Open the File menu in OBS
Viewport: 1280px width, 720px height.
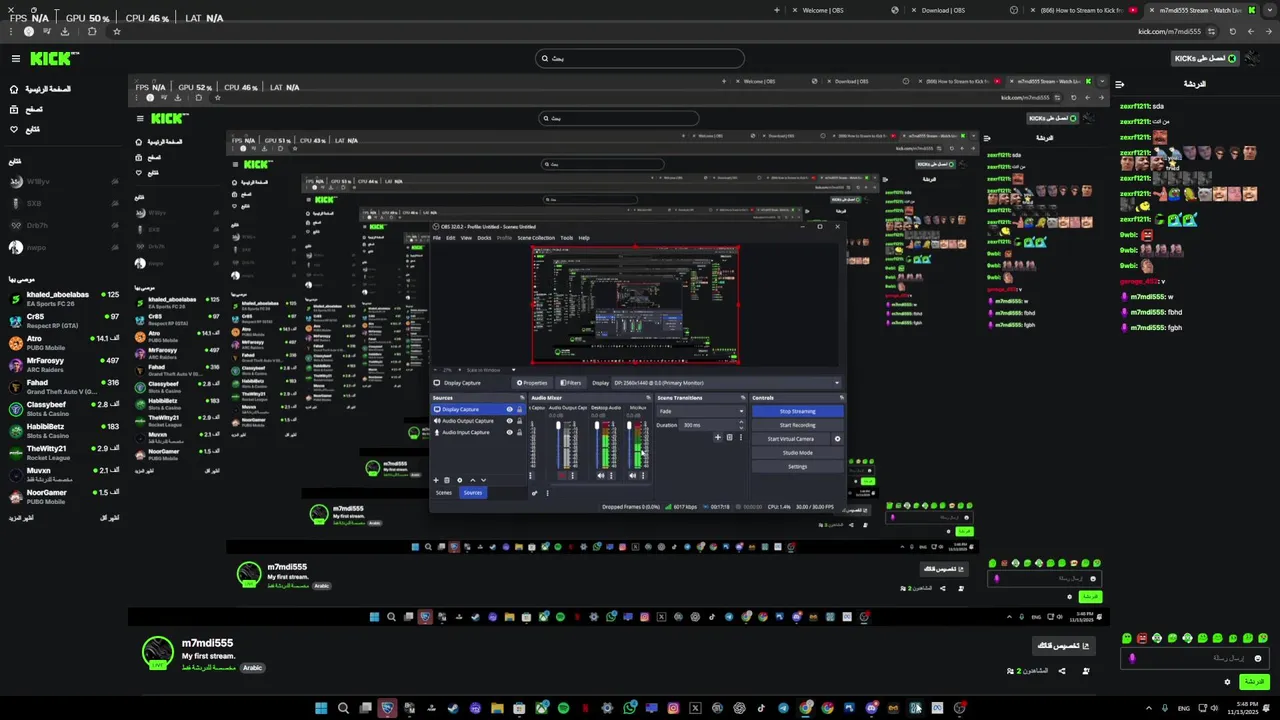437,238
